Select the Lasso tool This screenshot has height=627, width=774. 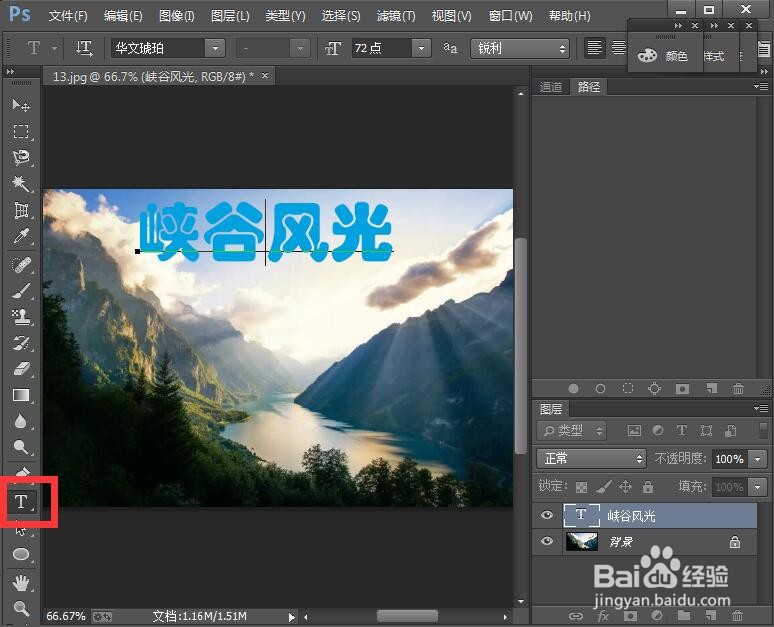tap(21, 157)
